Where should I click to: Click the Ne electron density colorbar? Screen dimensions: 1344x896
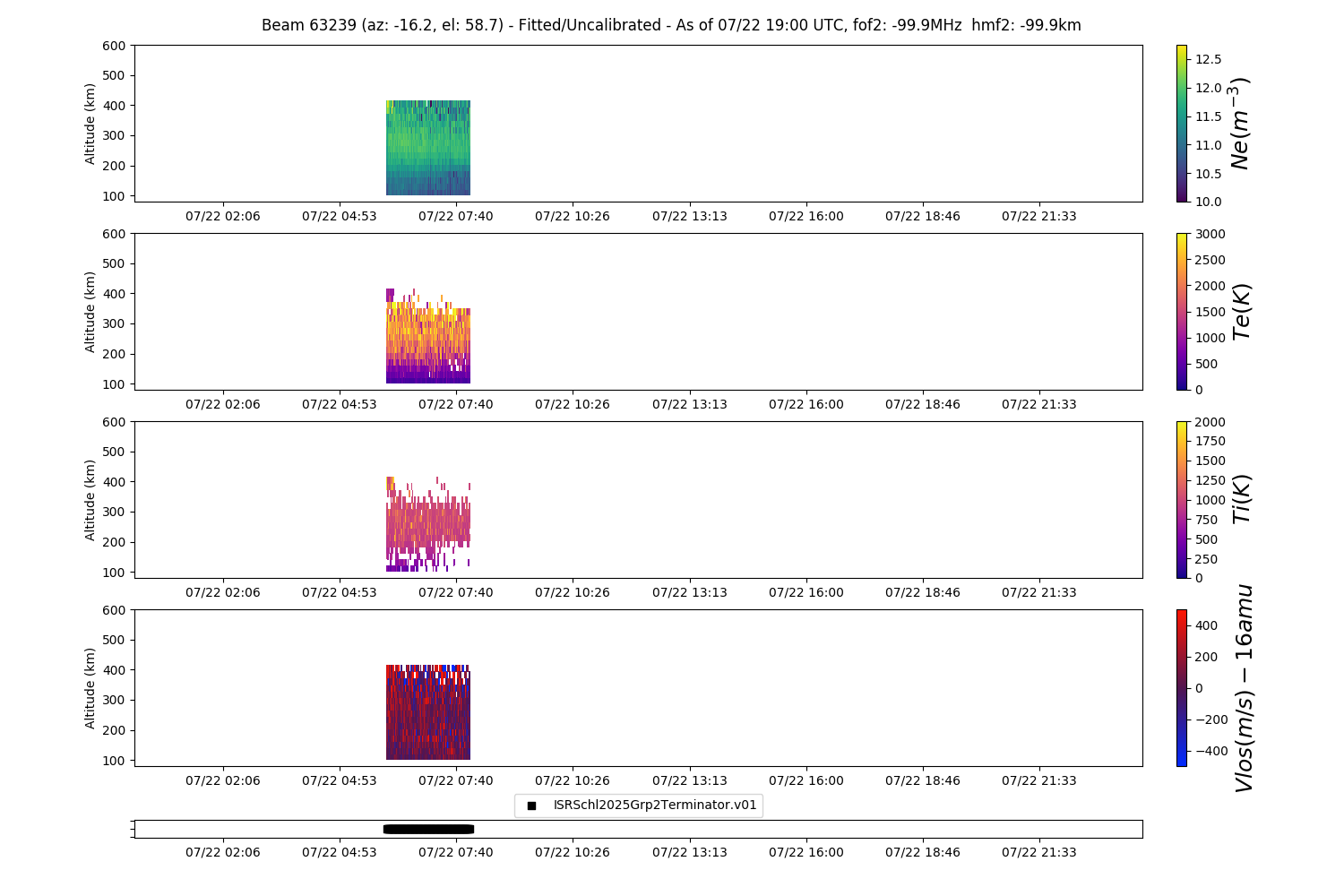(x=1182, y=124)
